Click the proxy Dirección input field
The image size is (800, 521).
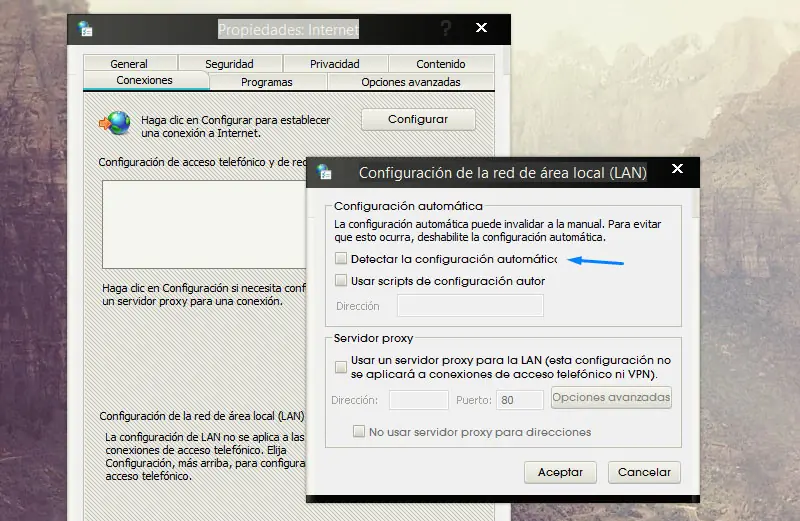pyautogui.click(x=419, y=400)
